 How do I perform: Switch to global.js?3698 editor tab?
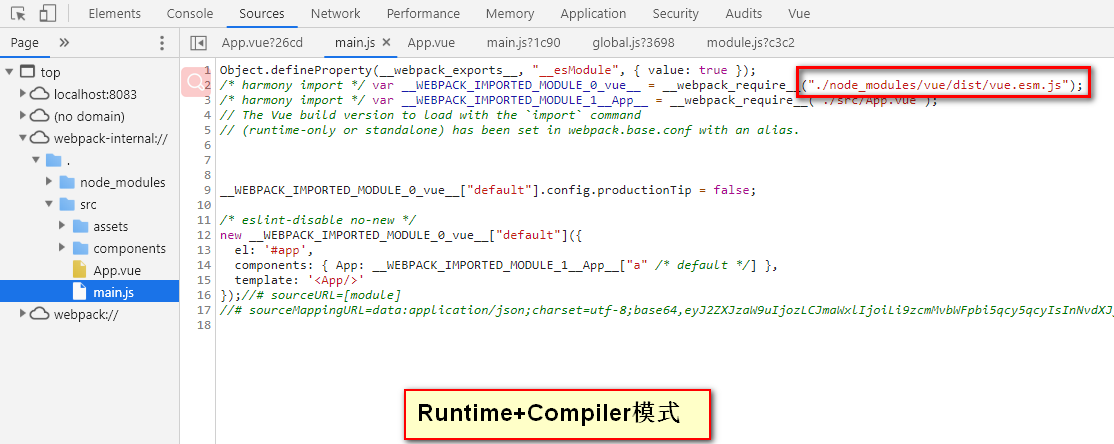point(633,43)
